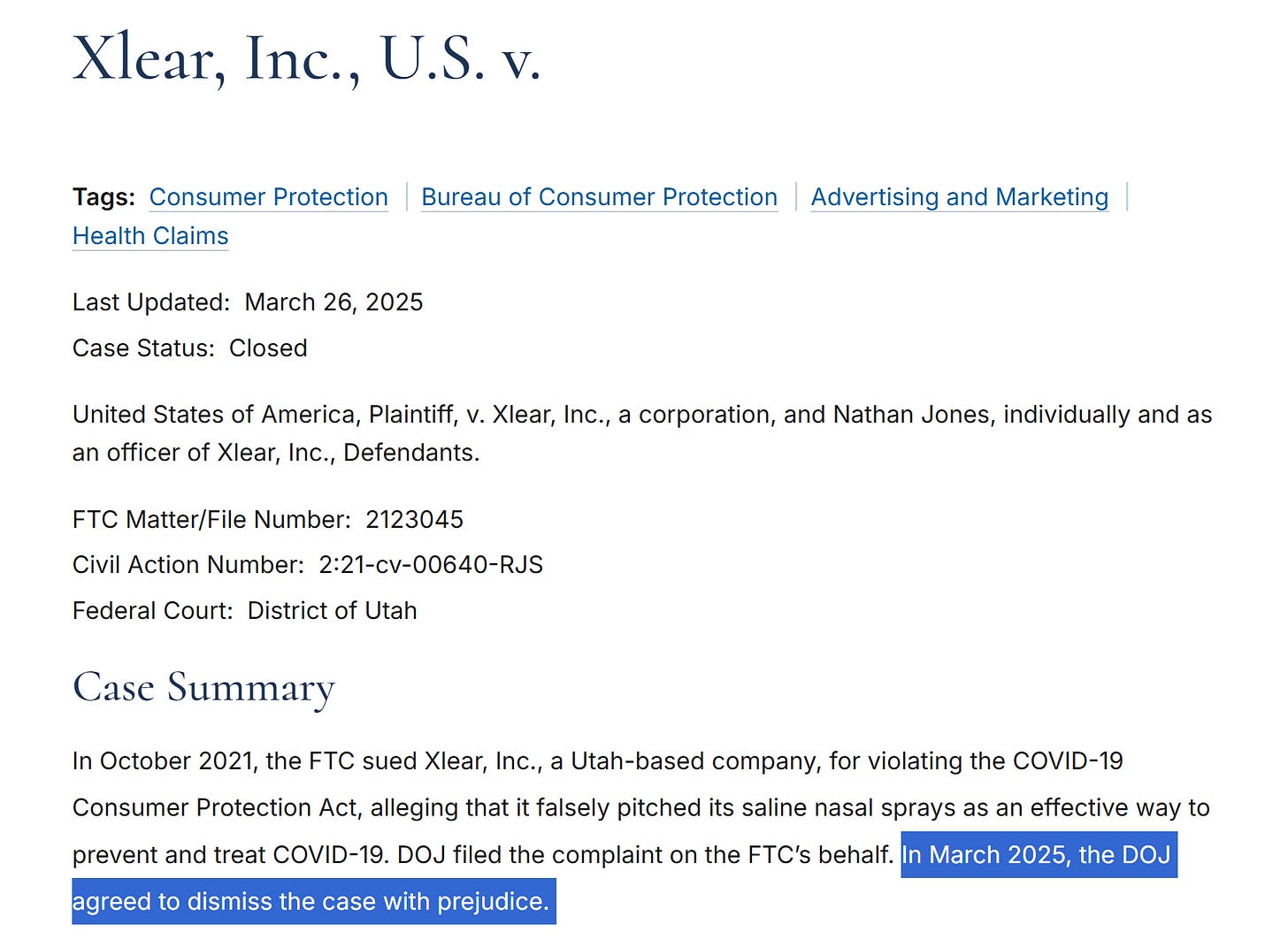Screen dimensions: 1288x947
Task: Click the 'Case Status:' label
Action: pos(143,348)
